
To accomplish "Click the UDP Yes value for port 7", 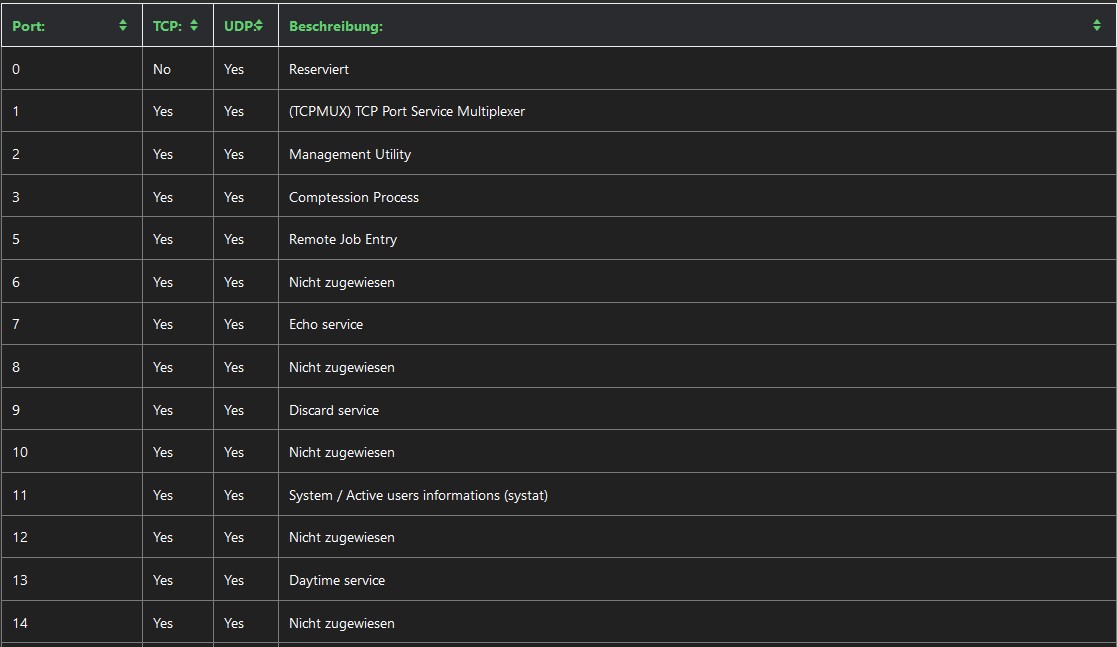I will (234, 324).
